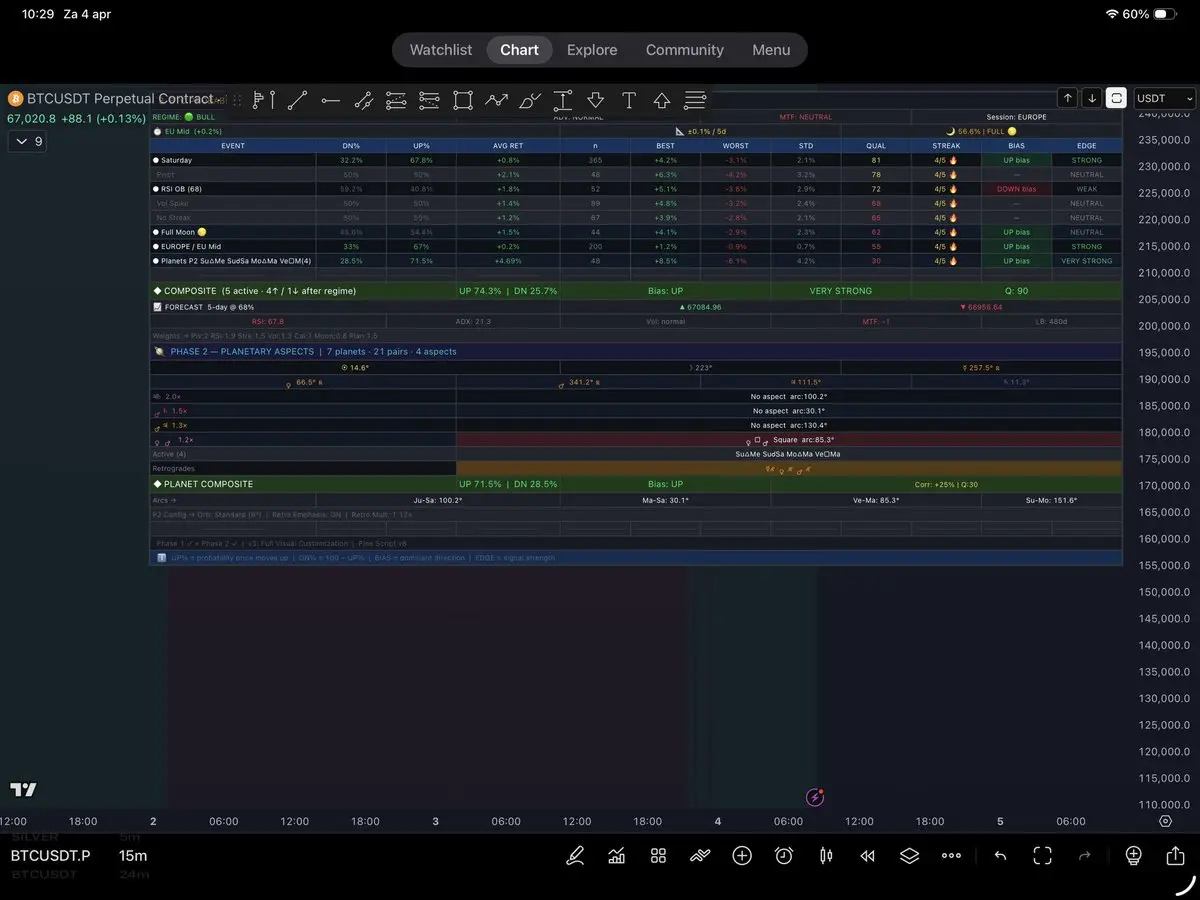This screenshot has height=900, width=1200.
Task: Open the layers object tree icon
Action: (908, 856)
